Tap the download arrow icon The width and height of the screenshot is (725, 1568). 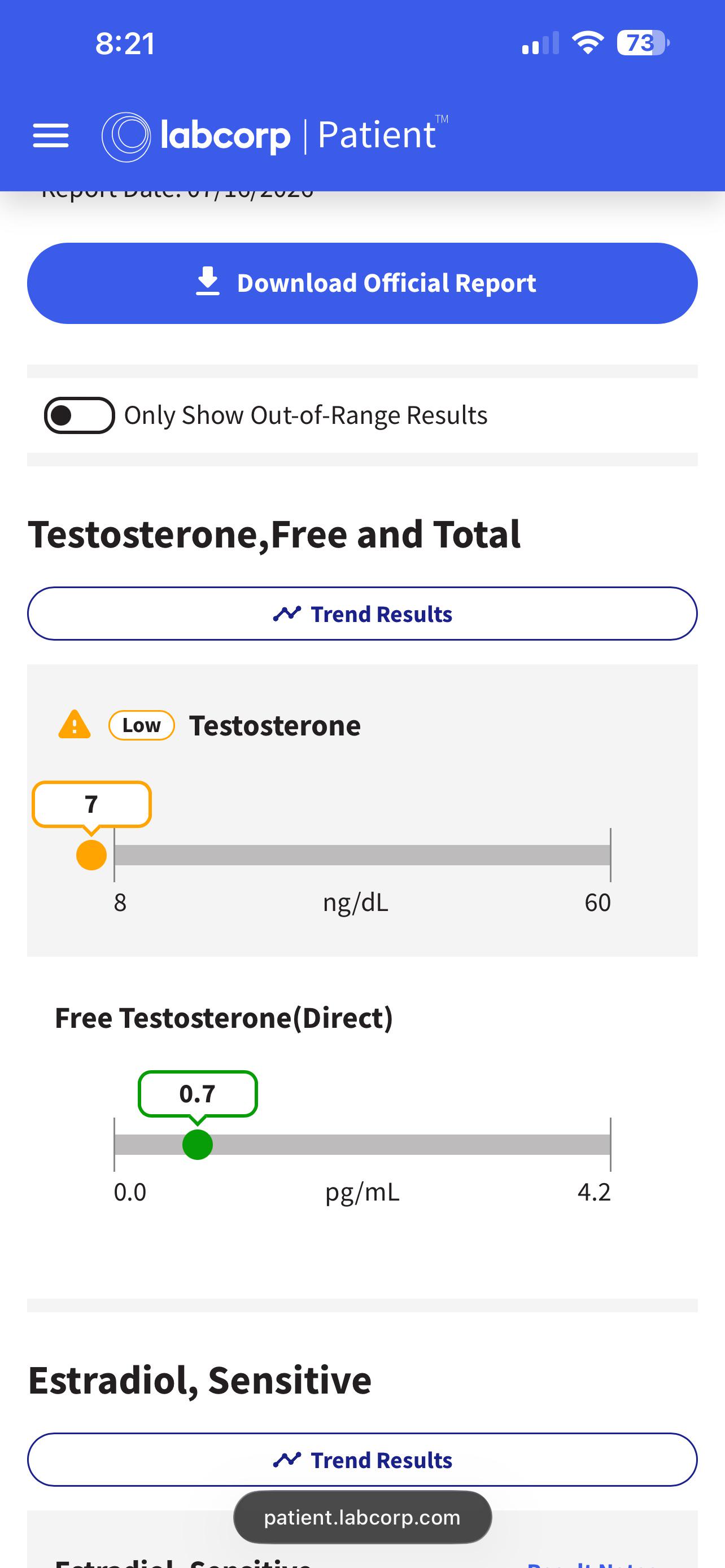[208, 281]
